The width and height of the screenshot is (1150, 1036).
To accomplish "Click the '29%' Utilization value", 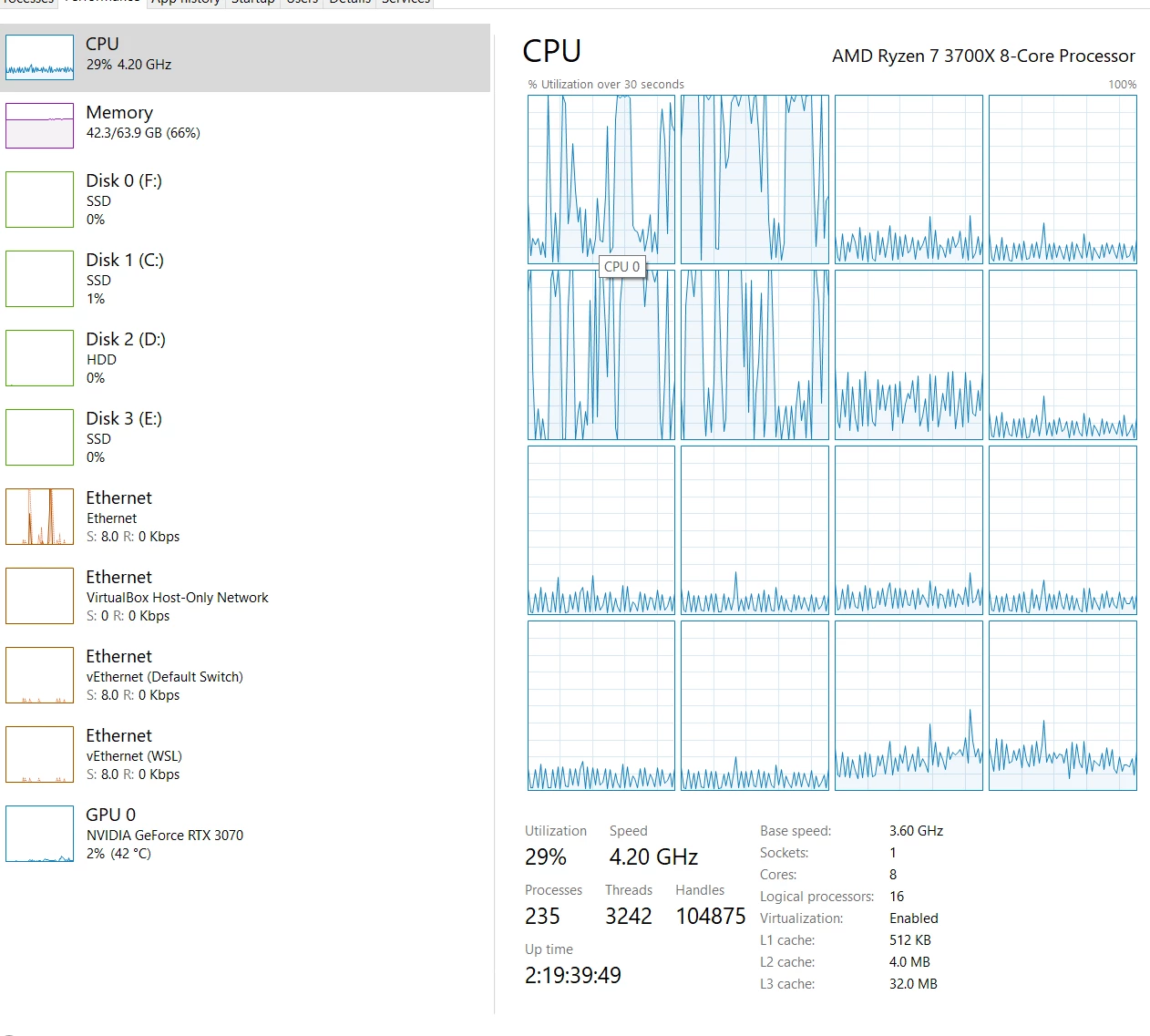I will pos(546,857).
